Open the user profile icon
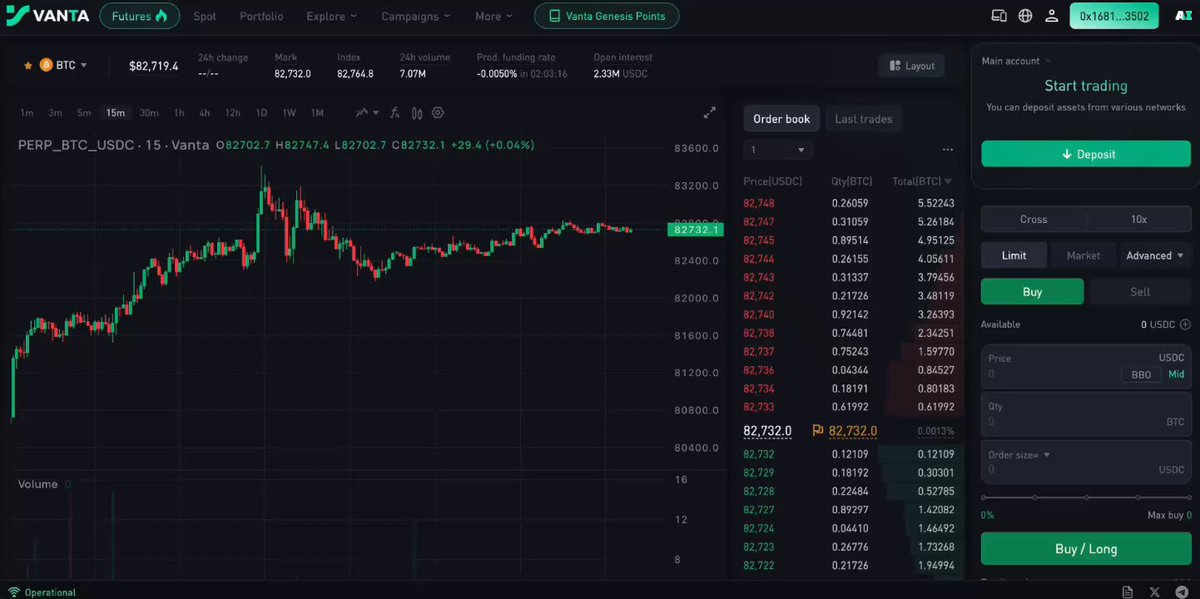Image resolution: width=1200 pixels, height=599 pixels. click(1051, 16)
